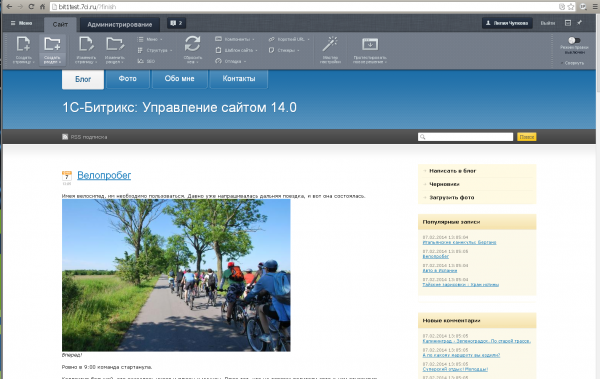
Task: Click the Изменить страницу icon
Action: (86, 44)
